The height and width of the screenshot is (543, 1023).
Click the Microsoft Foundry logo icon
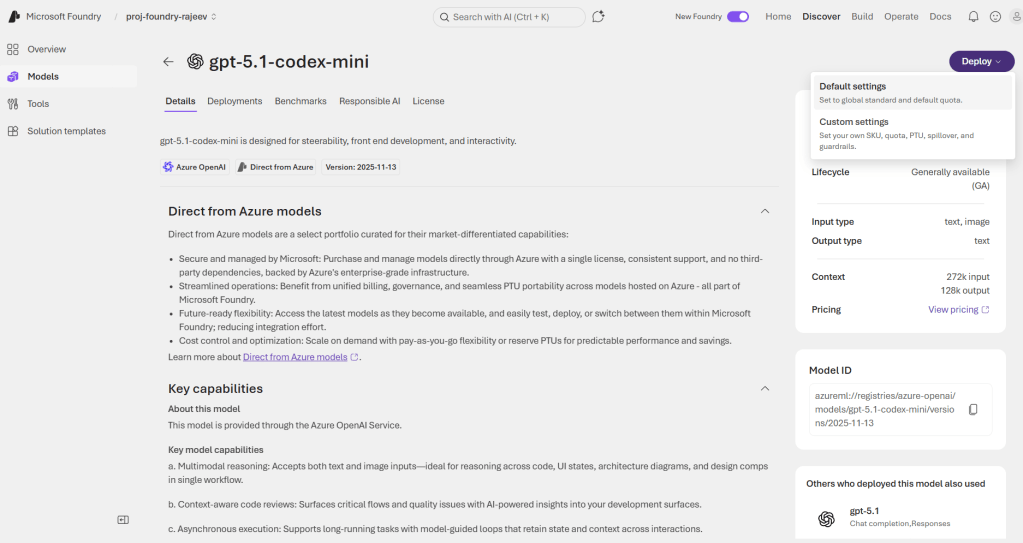coord(14,17)
